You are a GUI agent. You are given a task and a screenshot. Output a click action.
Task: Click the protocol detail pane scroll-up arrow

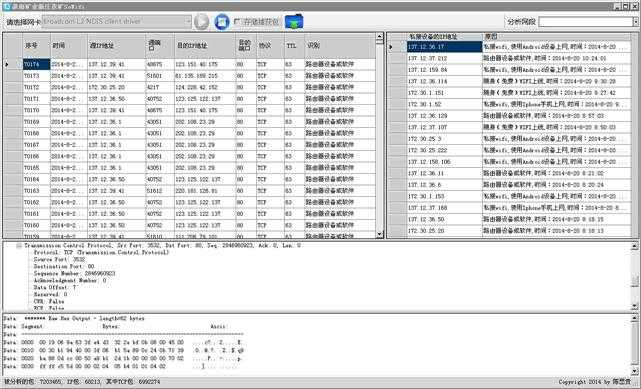click(634, 246)
